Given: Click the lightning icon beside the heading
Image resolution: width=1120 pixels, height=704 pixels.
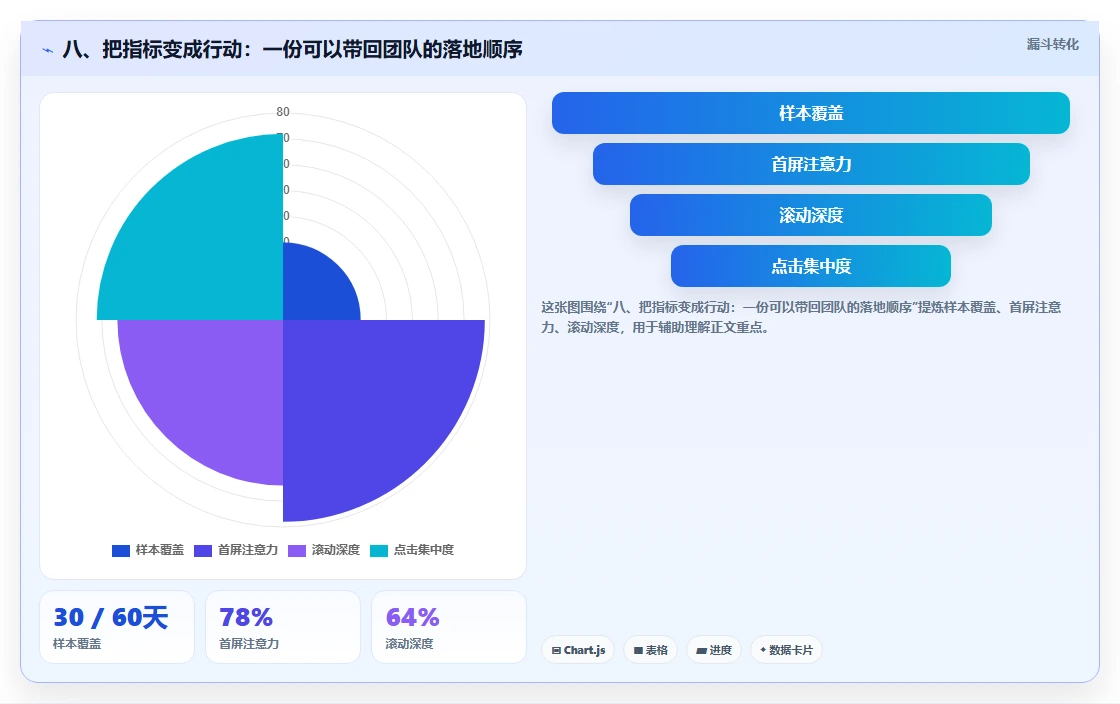Looking at the screenshot, I should (48, 50).
